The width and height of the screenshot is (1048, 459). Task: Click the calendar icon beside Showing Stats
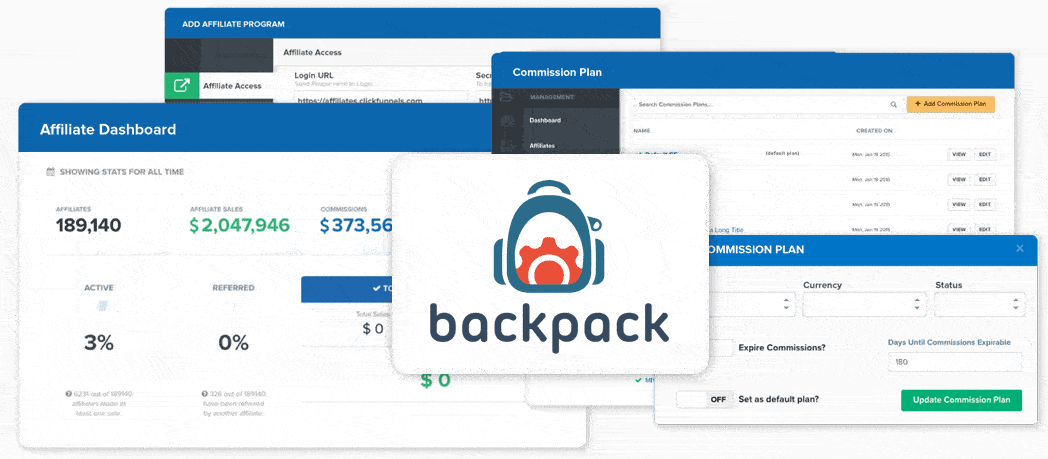(51, 172)
